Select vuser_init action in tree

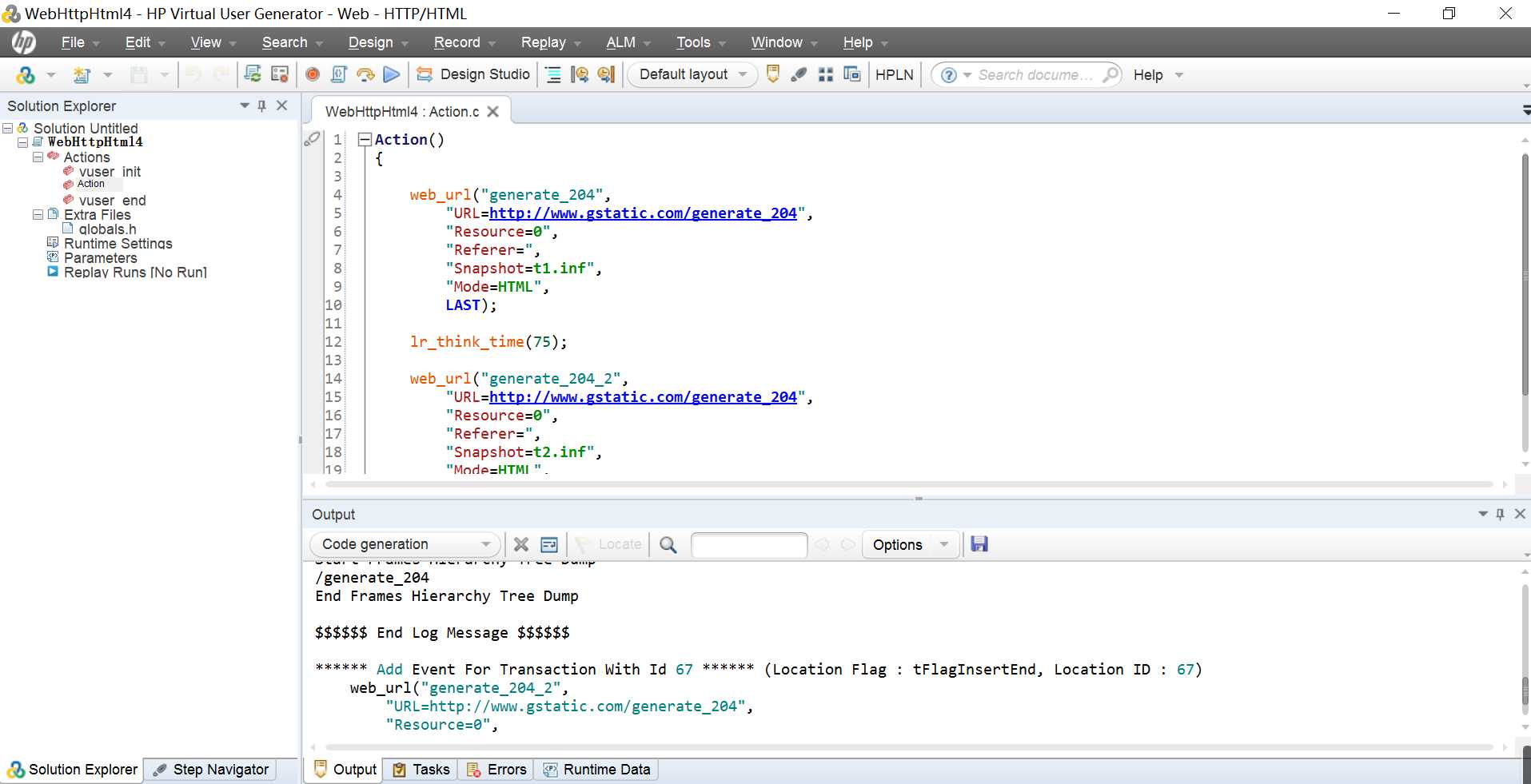(x=110, y=171)
